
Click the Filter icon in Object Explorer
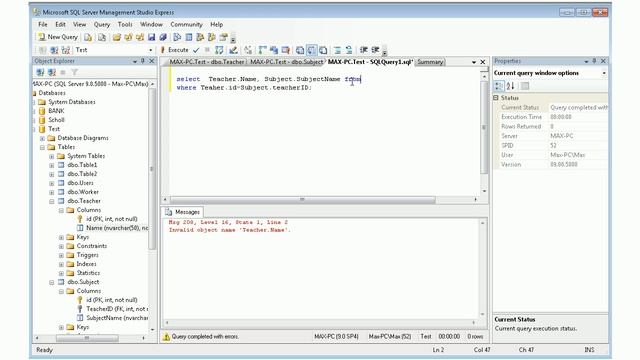coord(75,72)
